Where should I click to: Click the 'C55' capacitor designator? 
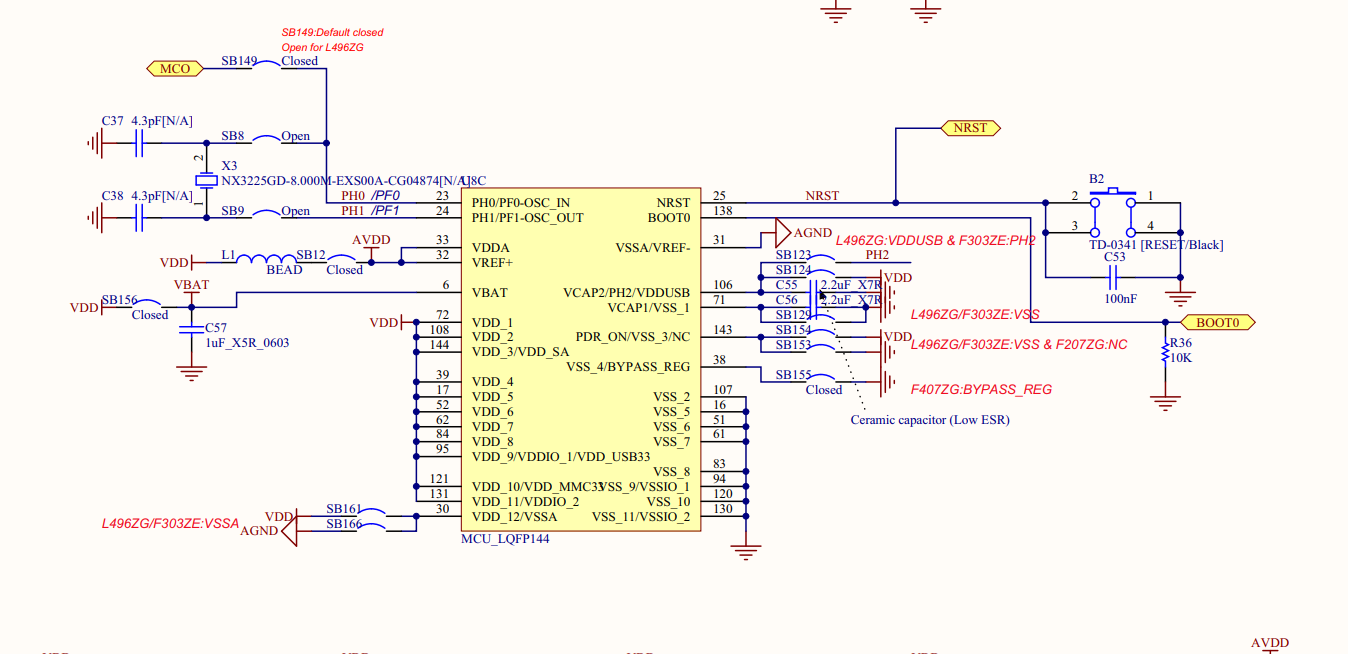coord(786,285)
